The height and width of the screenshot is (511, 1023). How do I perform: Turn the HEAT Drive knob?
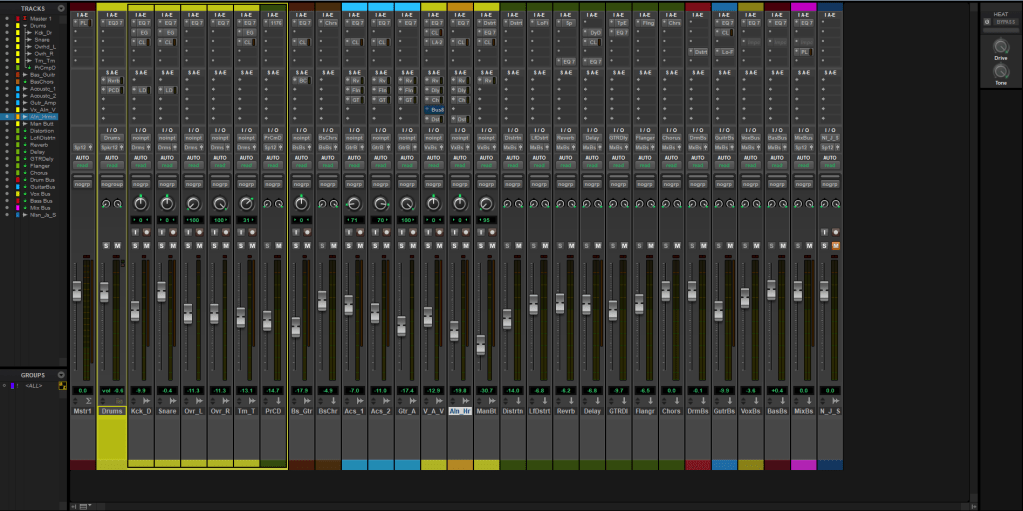click(1000, 47)
